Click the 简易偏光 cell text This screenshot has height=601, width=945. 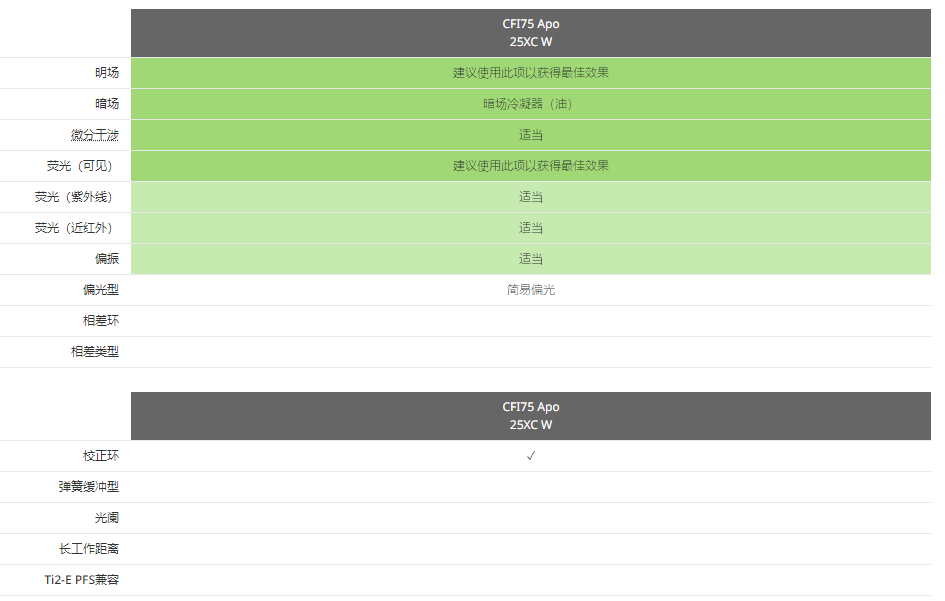pyautogui.click(x=530, y=290)
